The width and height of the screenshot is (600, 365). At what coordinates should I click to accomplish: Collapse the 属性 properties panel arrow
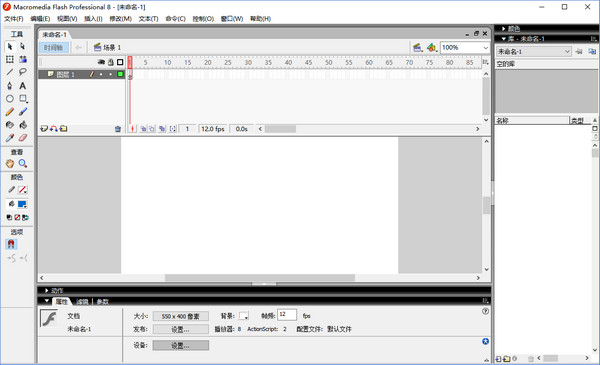pyautogui.click(x=46, y=301)
